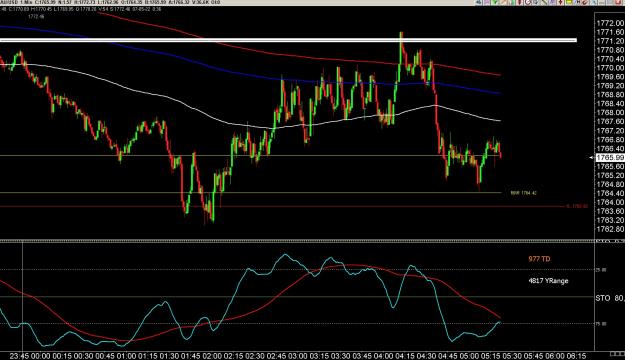Click the current price marker 1765.99
Viewport: 625px width, 360px height.
pyautogui.click(x=609, y=157)
